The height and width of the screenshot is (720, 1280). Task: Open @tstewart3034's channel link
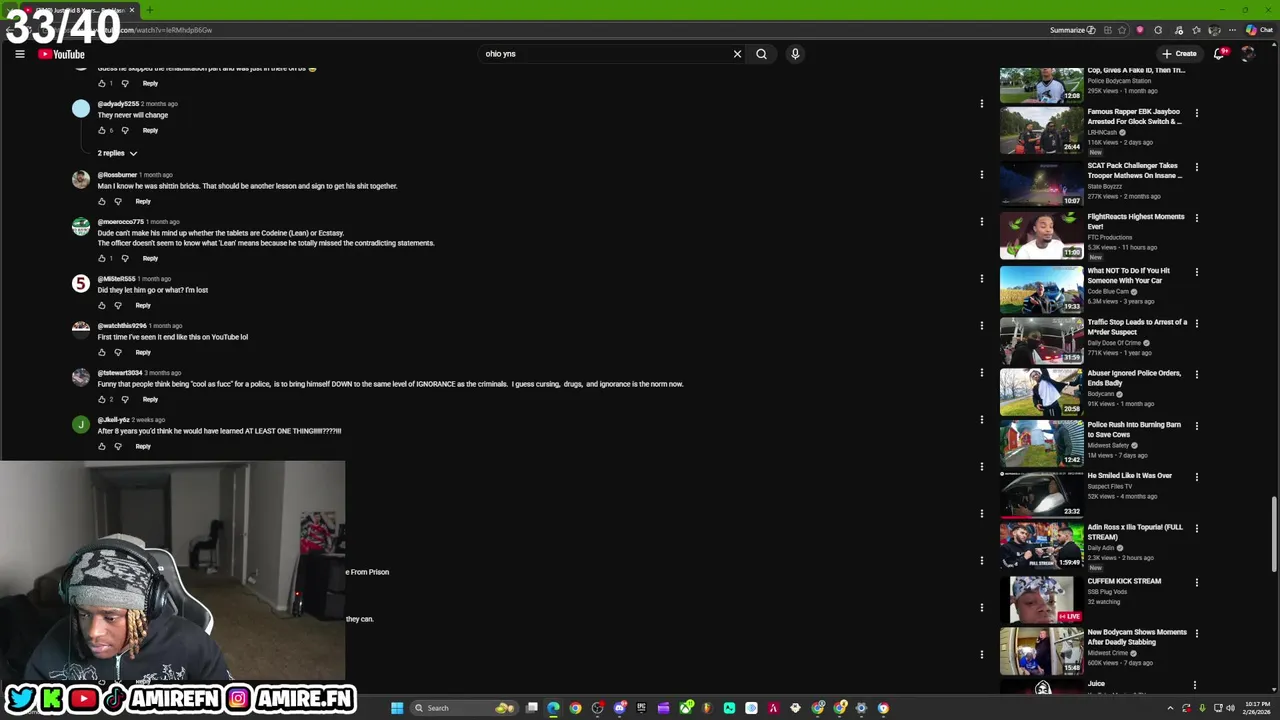119,373
